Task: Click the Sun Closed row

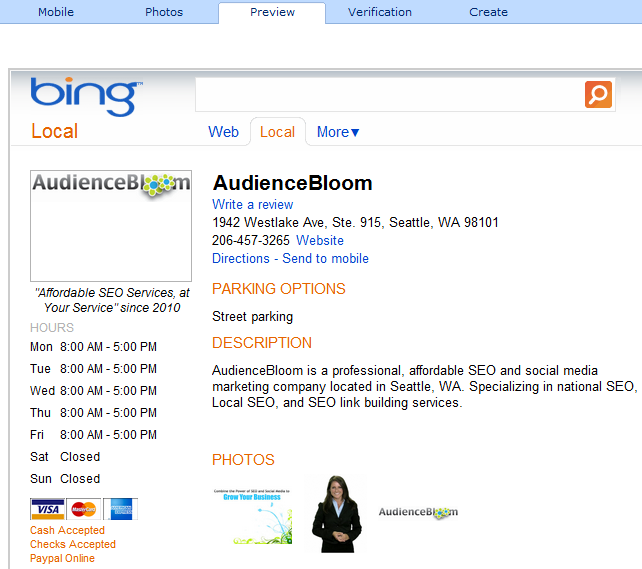Action: (65, 479)
